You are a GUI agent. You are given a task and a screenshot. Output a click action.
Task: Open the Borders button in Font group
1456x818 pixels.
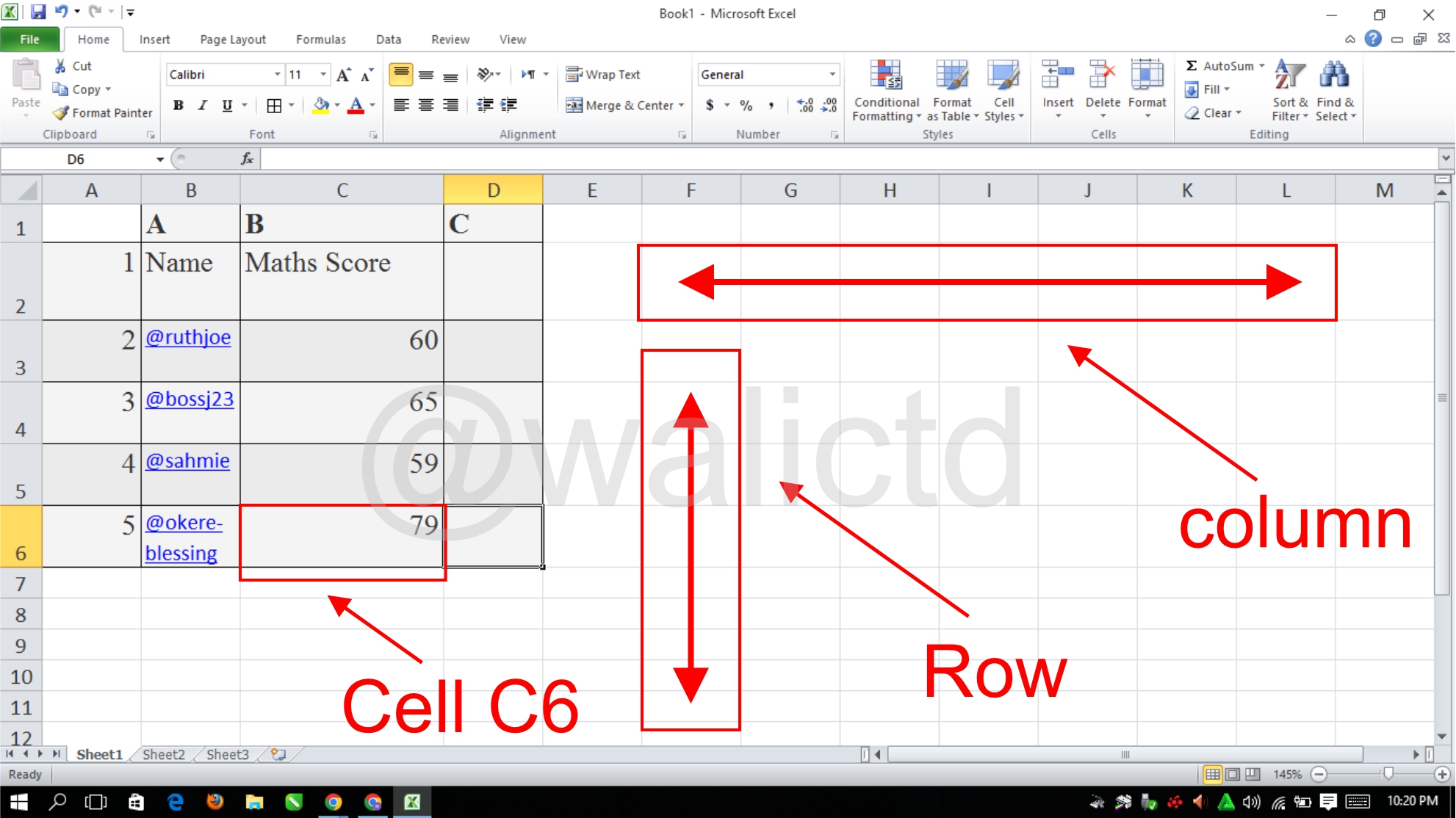tap(274, 106)
